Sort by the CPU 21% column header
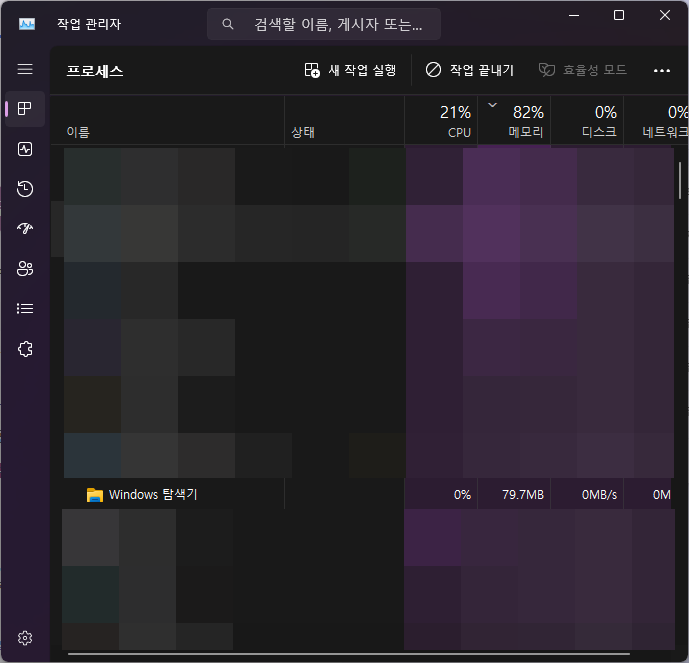 pos(441,120)
